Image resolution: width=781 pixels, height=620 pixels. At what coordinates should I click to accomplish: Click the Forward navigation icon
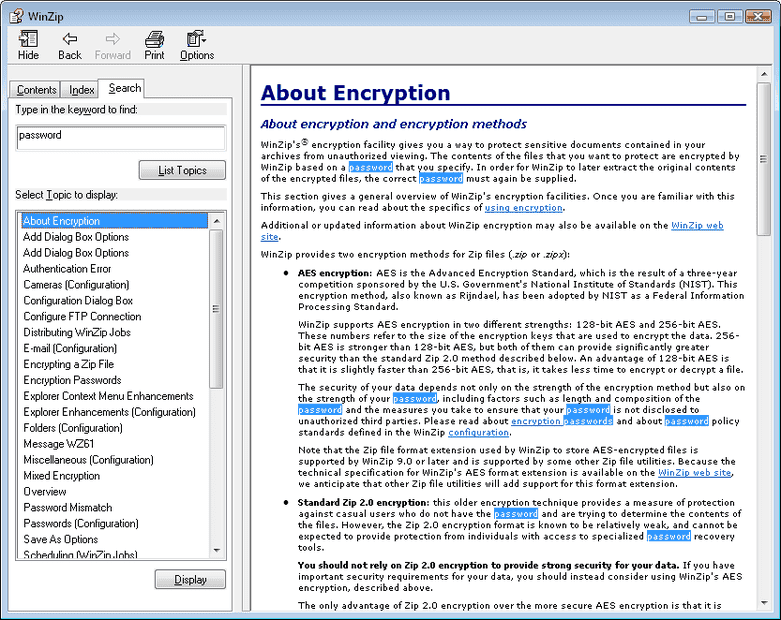(x=113, y=45)
